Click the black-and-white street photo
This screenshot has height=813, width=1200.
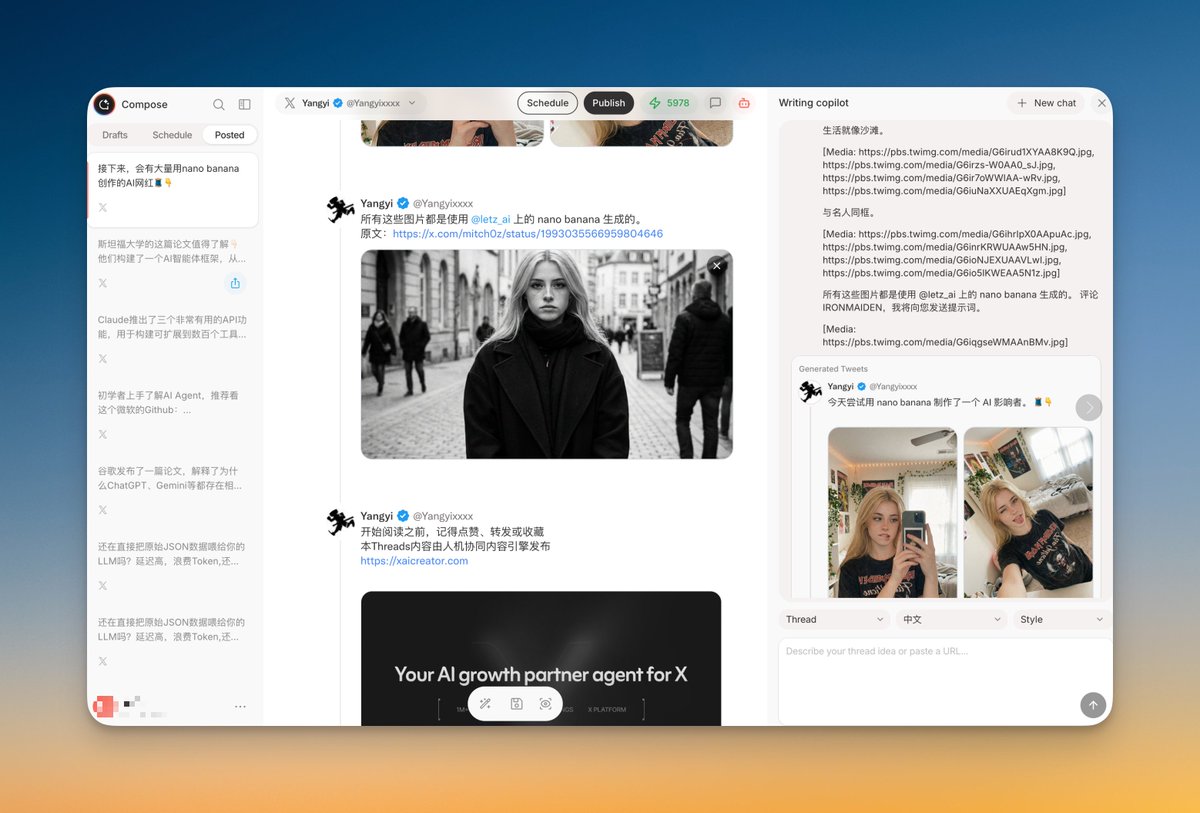pyautogui.click(x=546, y=354)
